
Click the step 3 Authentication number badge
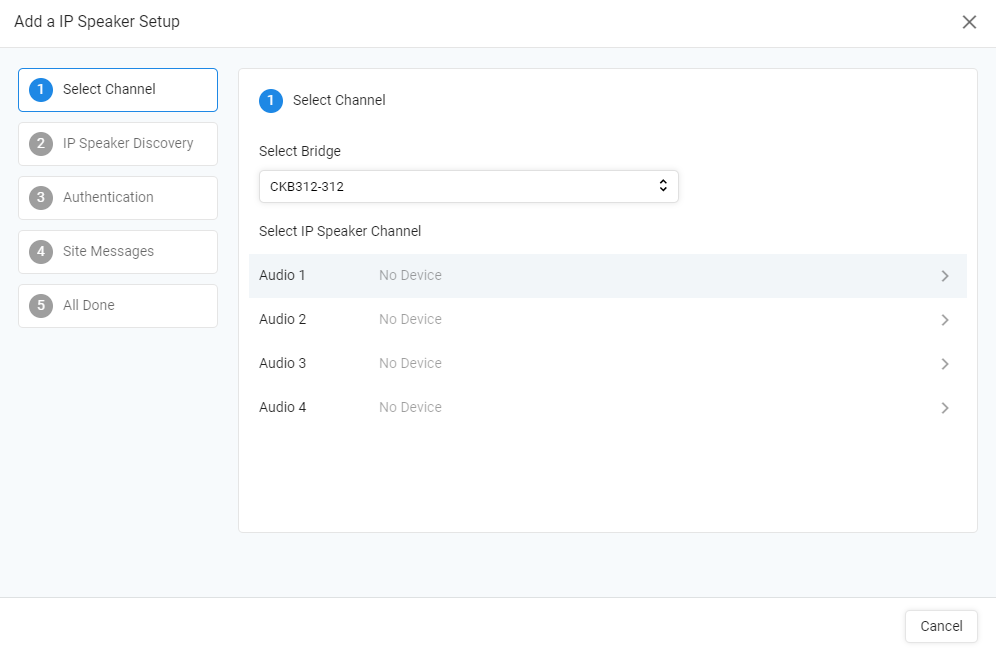tap(41, 198)
